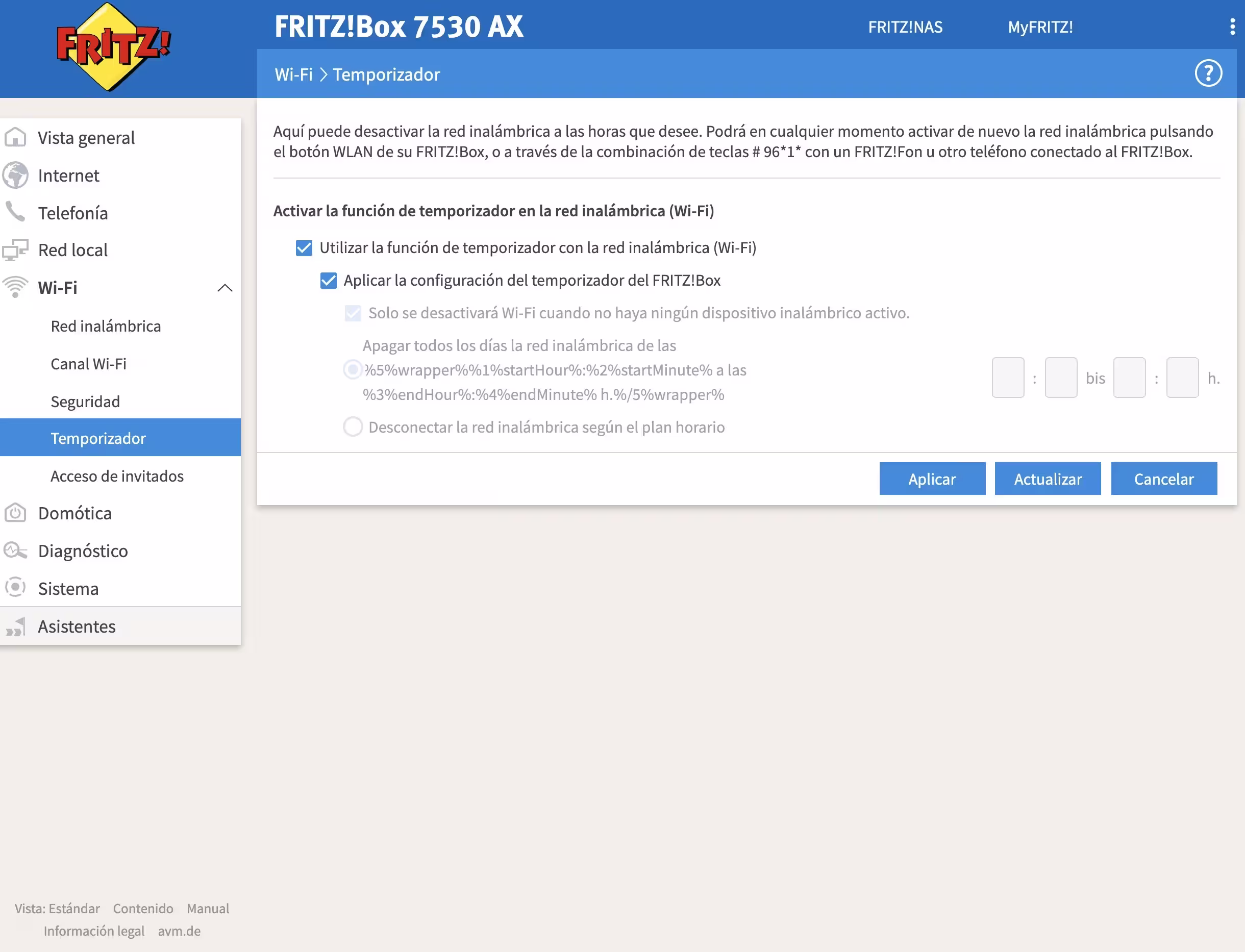The width and height of the screenshot is (1245, 952).
Task: Click the Cancelar button
Action: click(x=1164, y=479)
